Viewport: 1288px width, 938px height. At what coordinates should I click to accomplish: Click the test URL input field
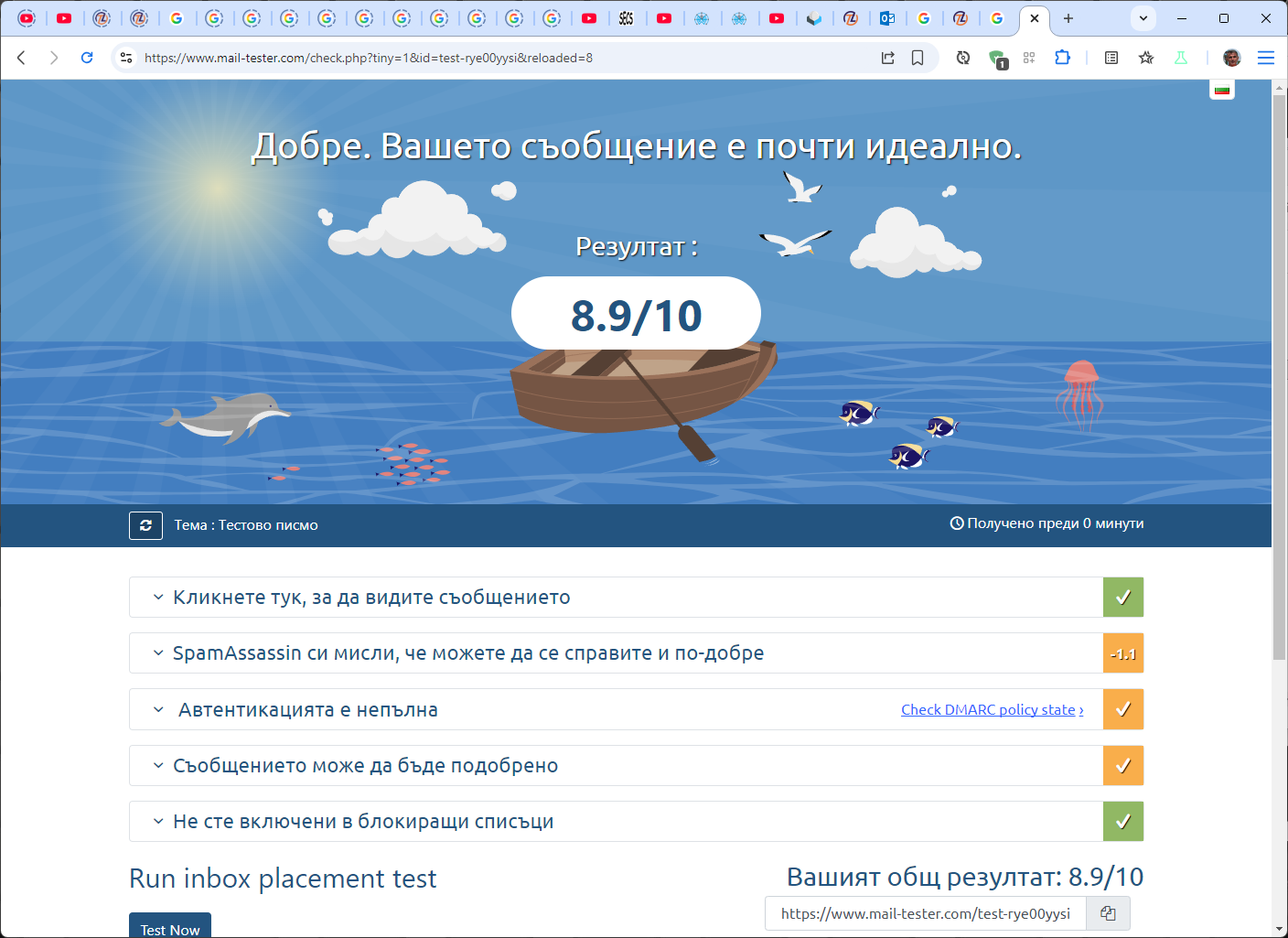(925, 913)
